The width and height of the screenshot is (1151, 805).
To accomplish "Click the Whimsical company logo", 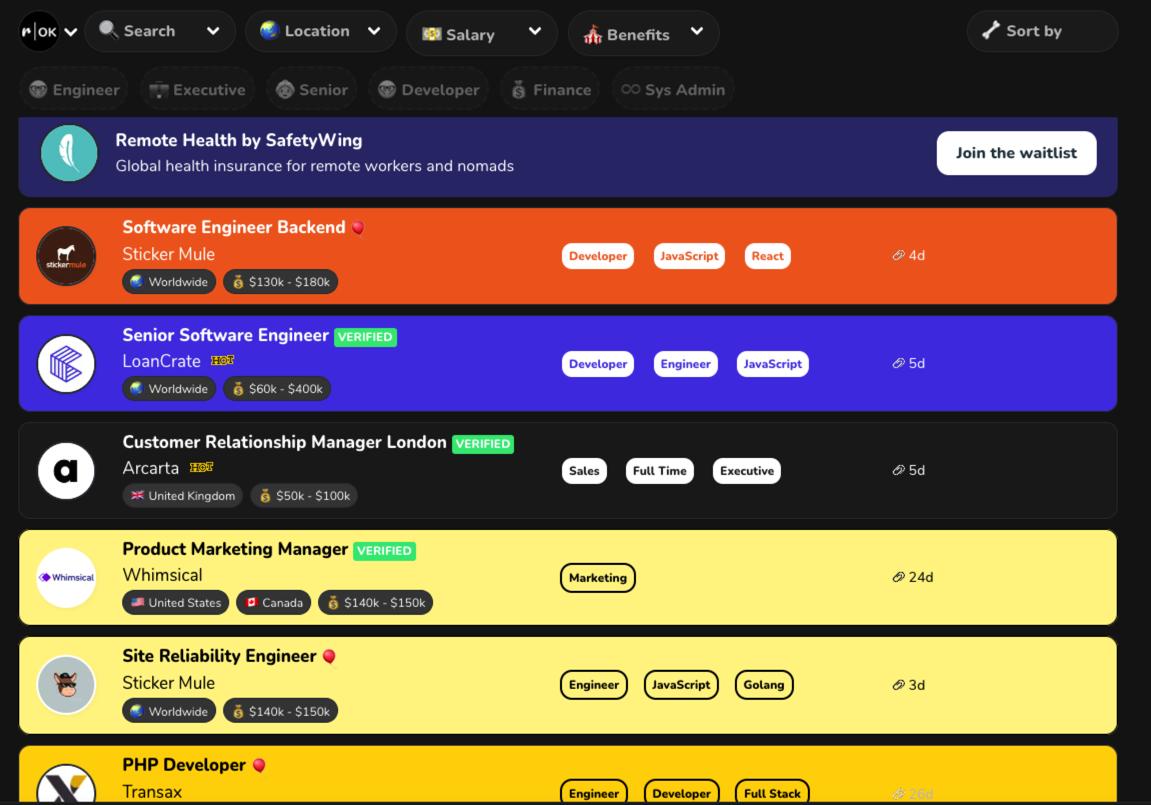I will (66, 578).
